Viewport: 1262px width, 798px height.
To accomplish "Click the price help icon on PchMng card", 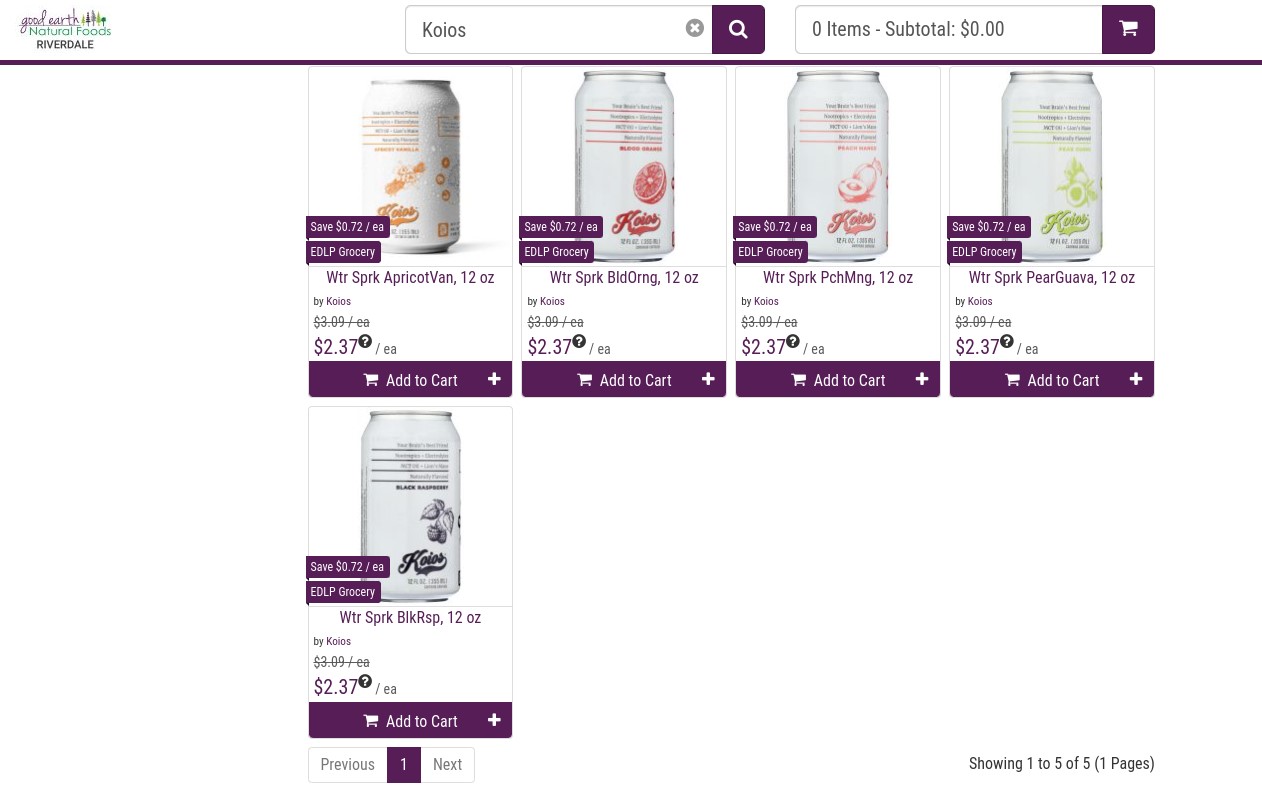I will pos(792,341).
